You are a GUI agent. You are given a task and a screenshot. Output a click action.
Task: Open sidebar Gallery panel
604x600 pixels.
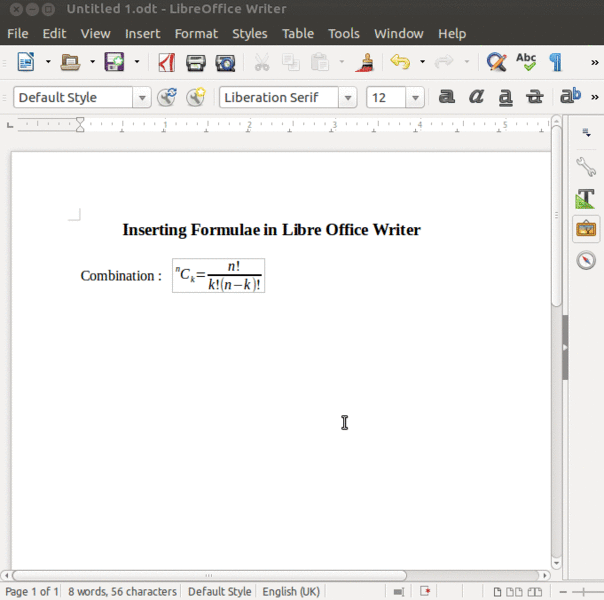pyautogui.click(x=586, y=229)
